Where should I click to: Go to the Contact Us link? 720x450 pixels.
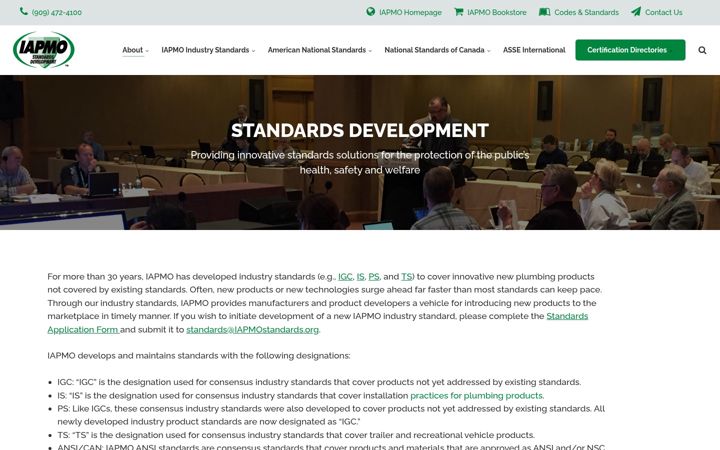[x=664, y=12]
